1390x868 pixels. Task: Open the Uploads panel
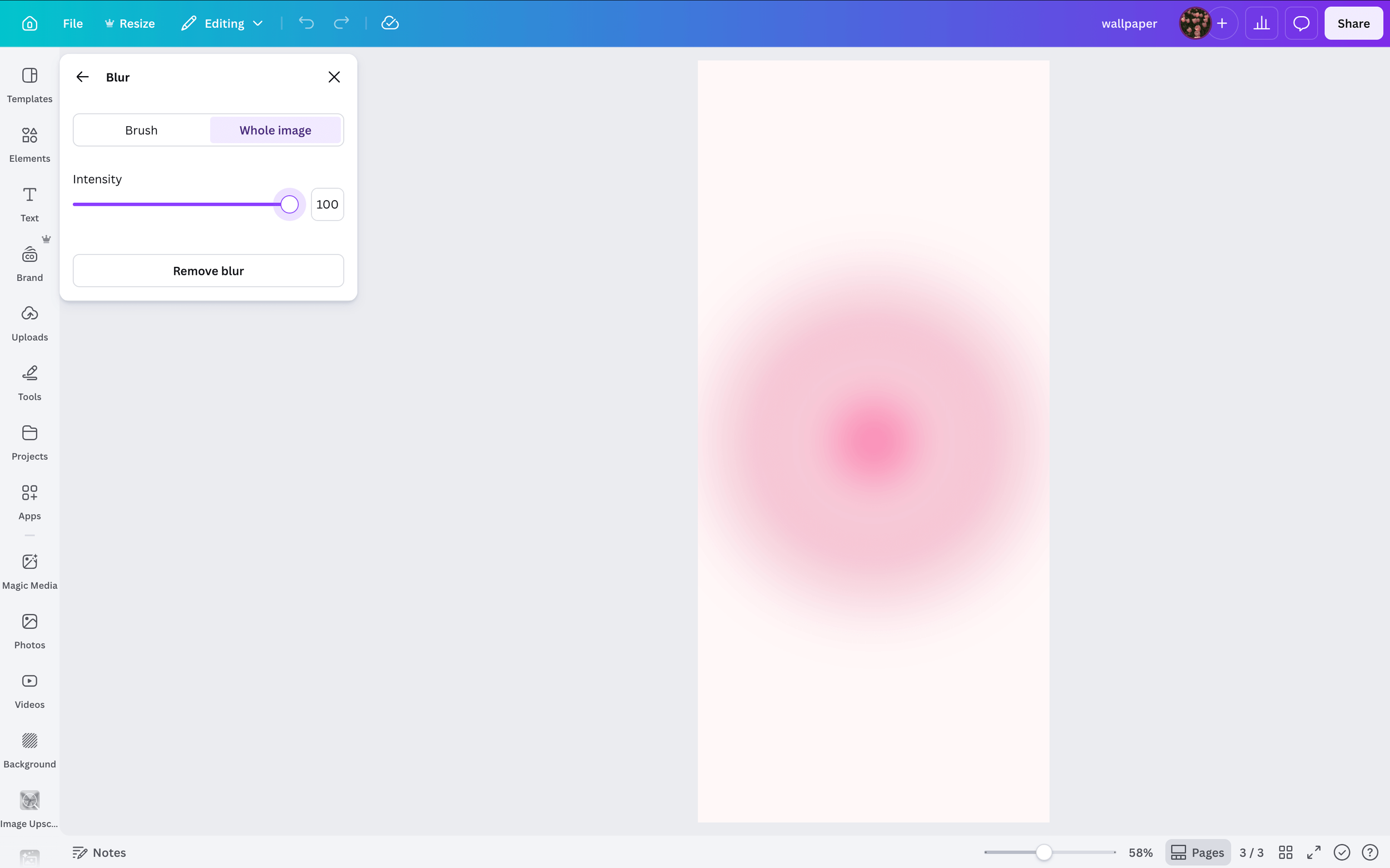(29, 323)
